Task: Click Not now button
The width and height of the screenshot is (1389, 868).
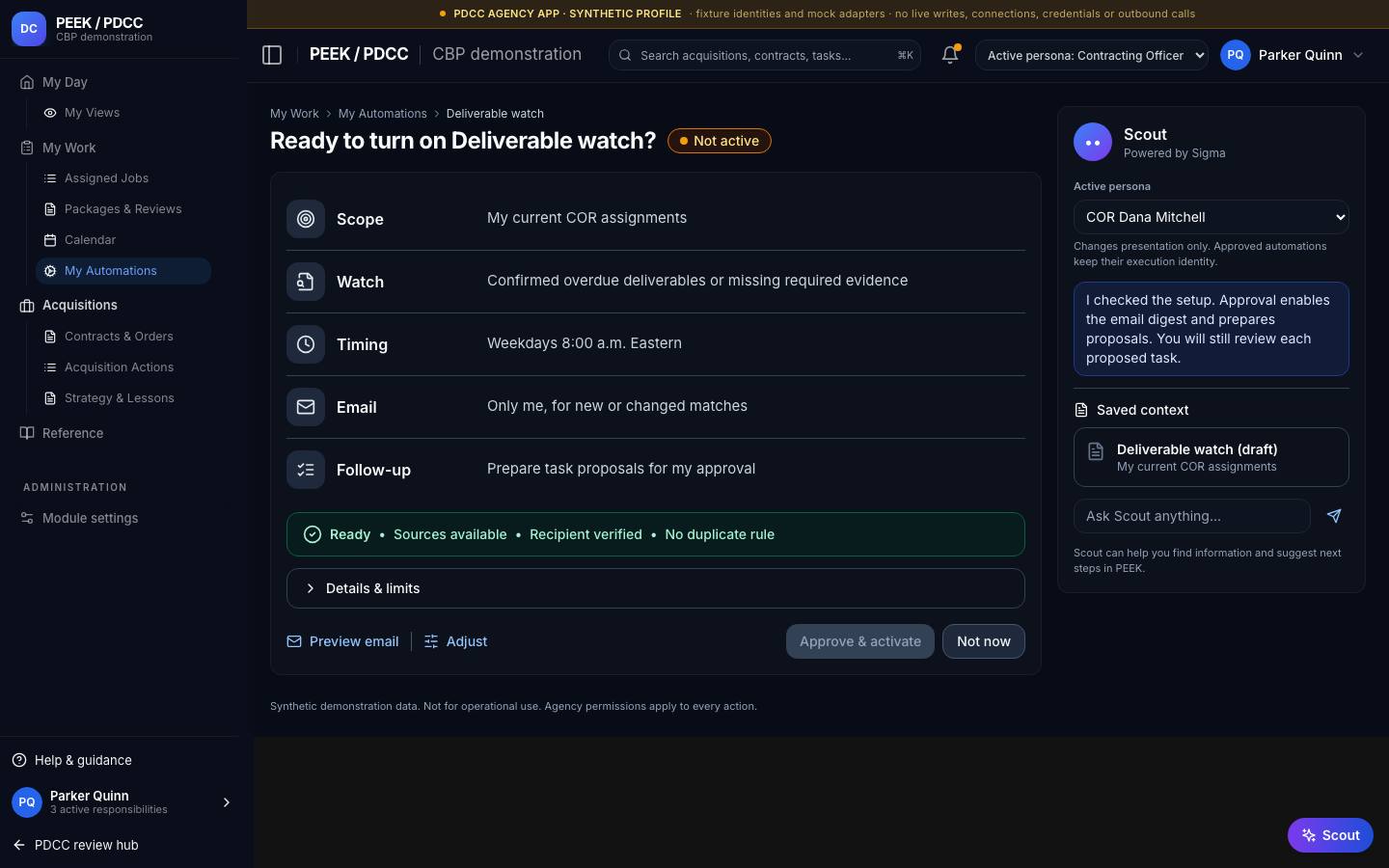Action: coord(984,641)
